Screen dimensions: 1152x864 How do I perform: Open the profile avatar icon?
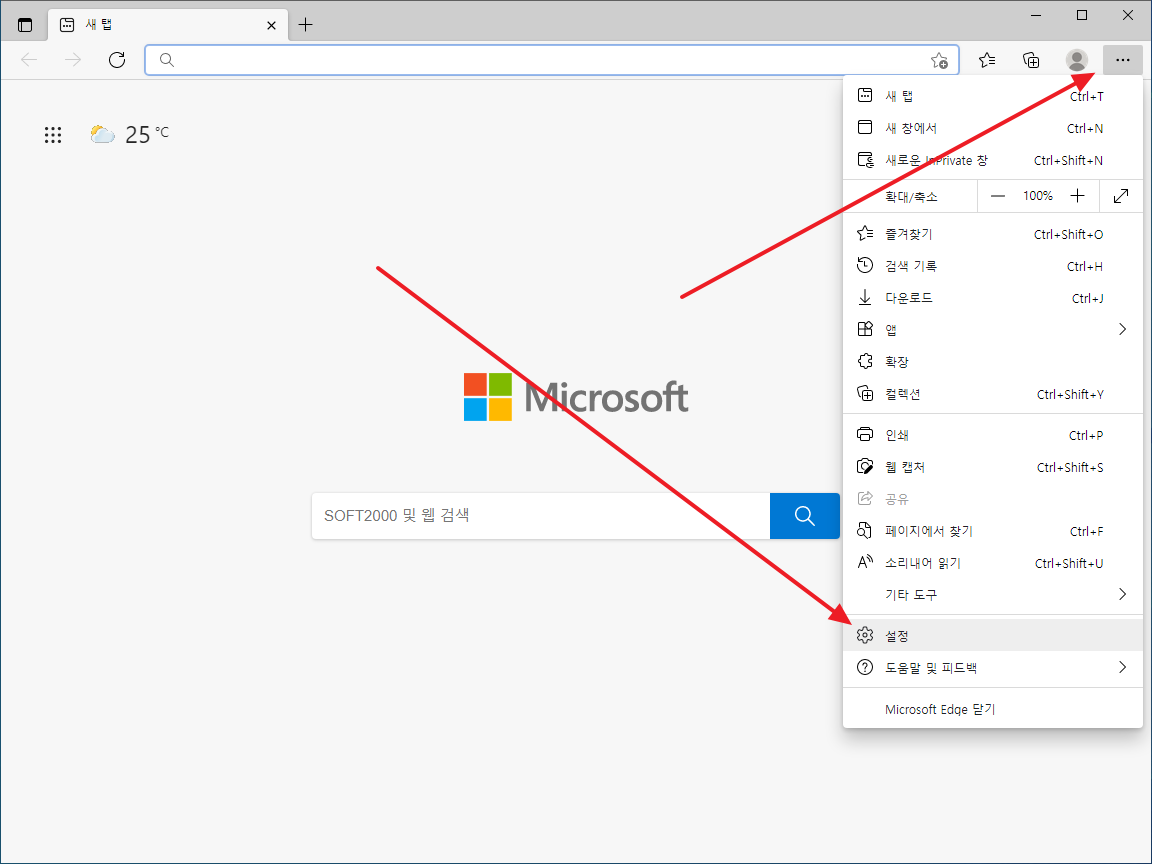[1077, 60]
